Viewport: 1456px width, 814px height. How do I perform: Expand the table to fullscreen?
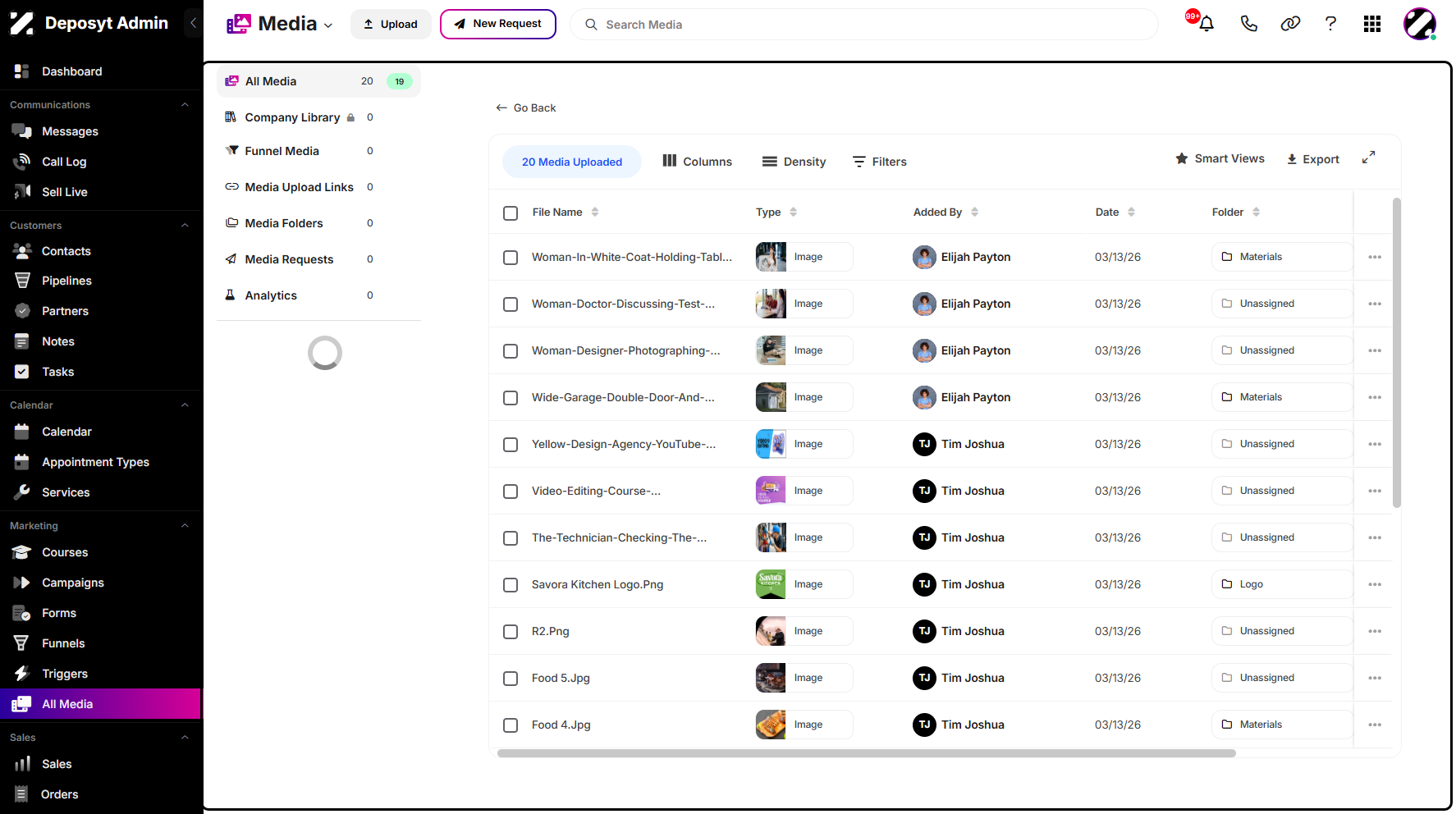(1368, 158)
